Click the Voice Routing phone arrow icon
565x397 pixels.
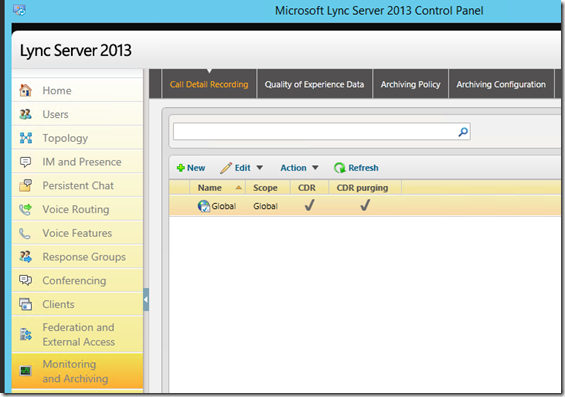tap(25, 209)
